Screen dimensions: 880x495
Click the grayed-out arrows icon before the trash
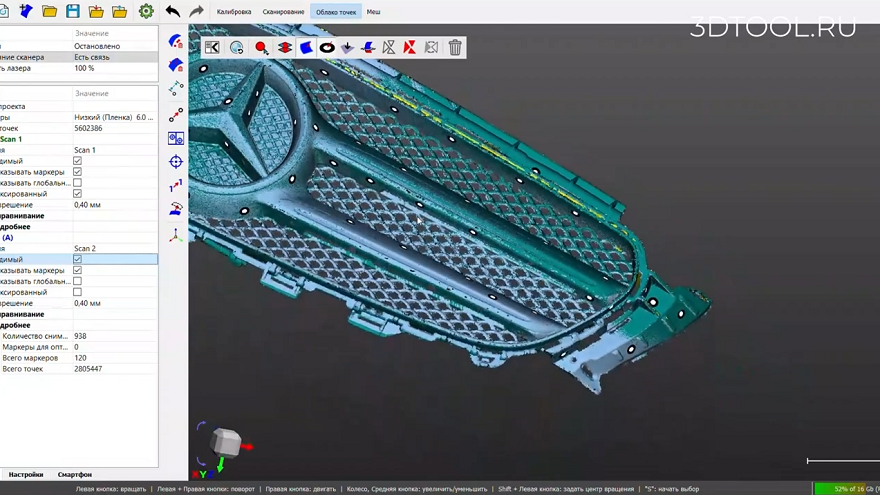click(x=431, y=48)
